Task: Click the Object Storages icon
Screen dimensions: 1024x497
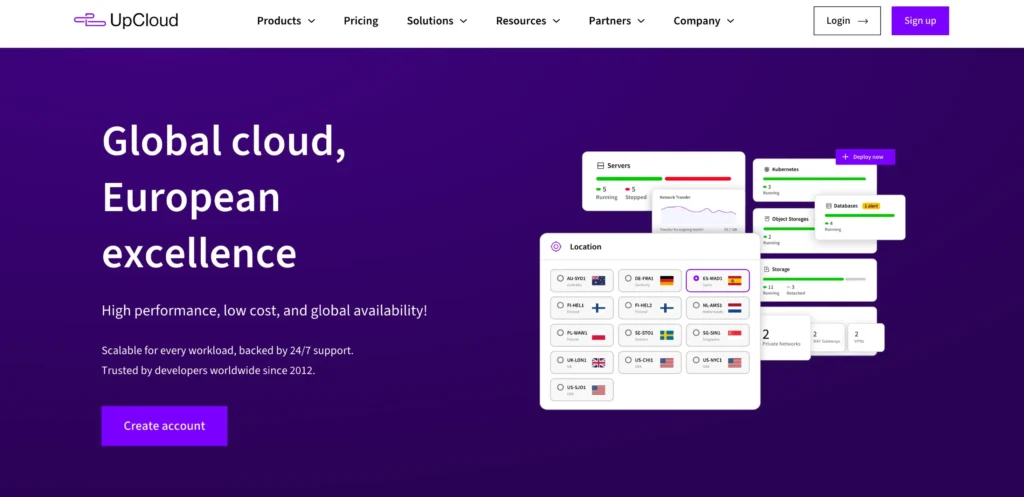Action: pos(766,218)
